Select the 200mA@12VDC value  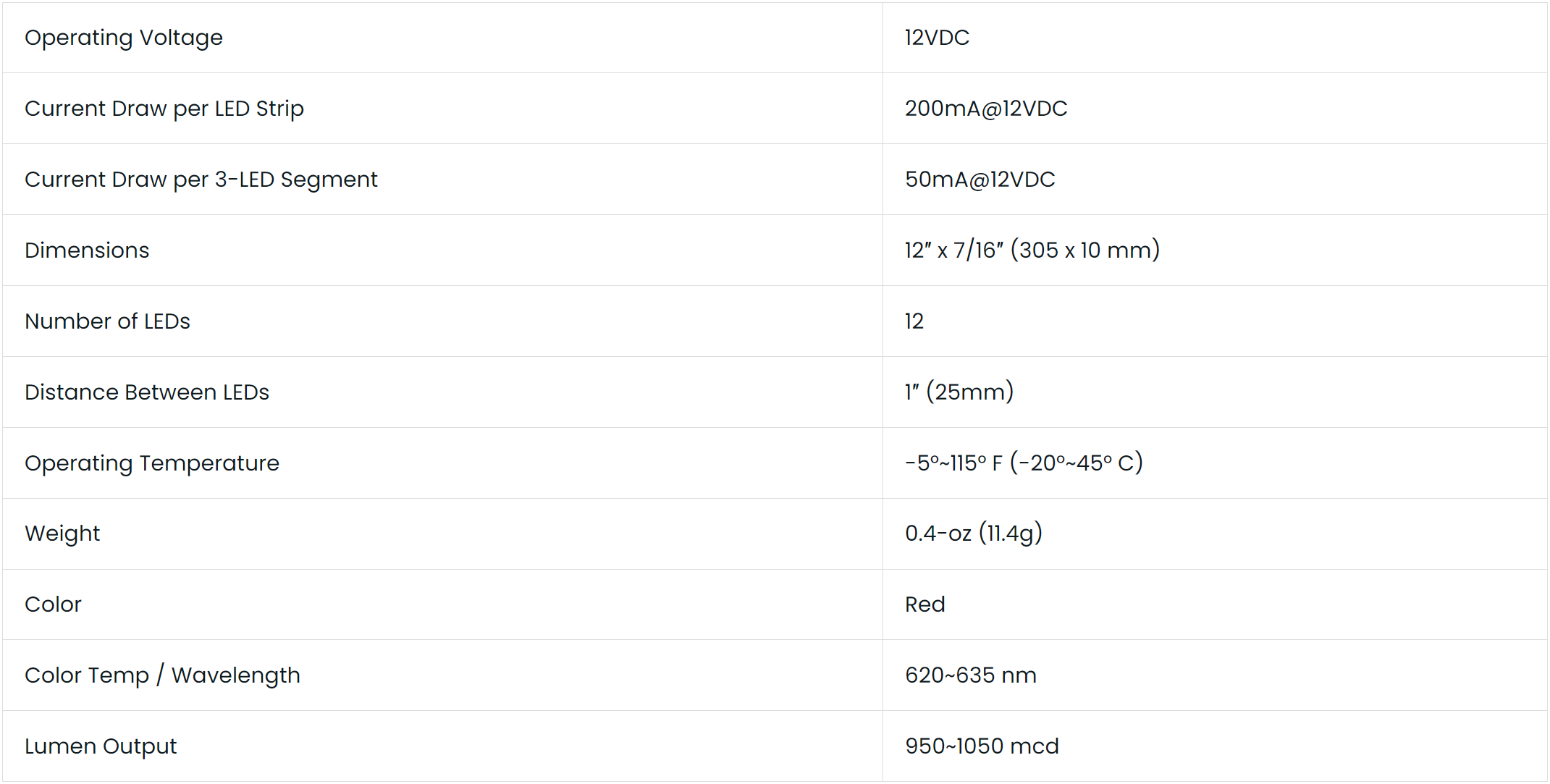986,109
